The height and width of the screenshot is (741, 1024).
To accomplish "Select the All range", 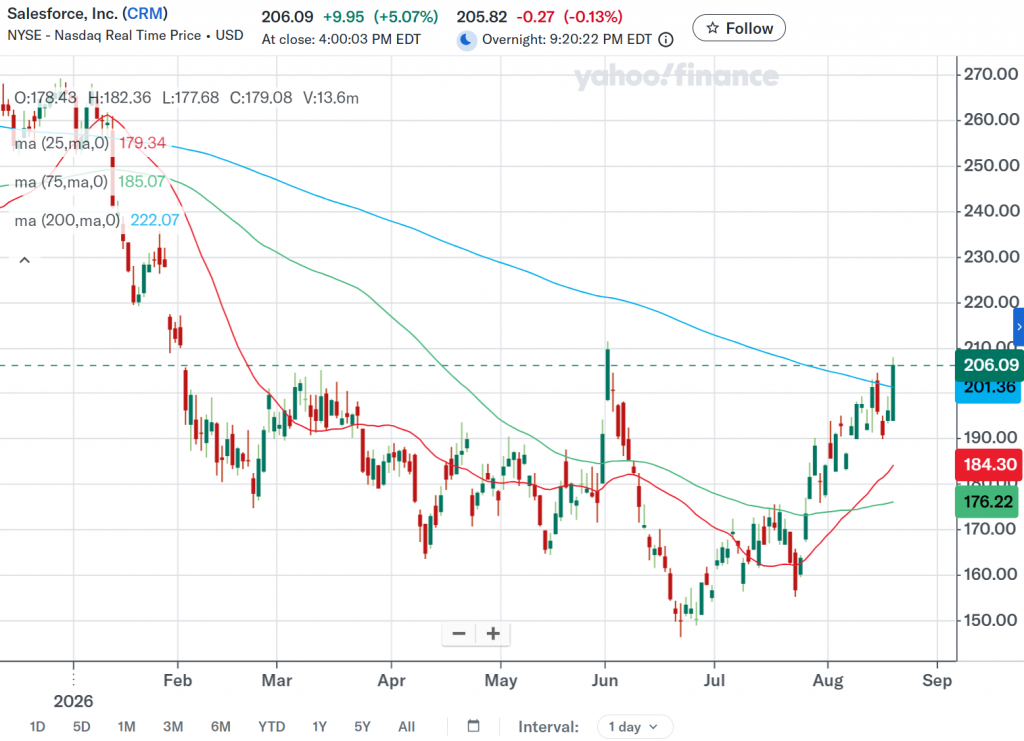I will 406,727.
